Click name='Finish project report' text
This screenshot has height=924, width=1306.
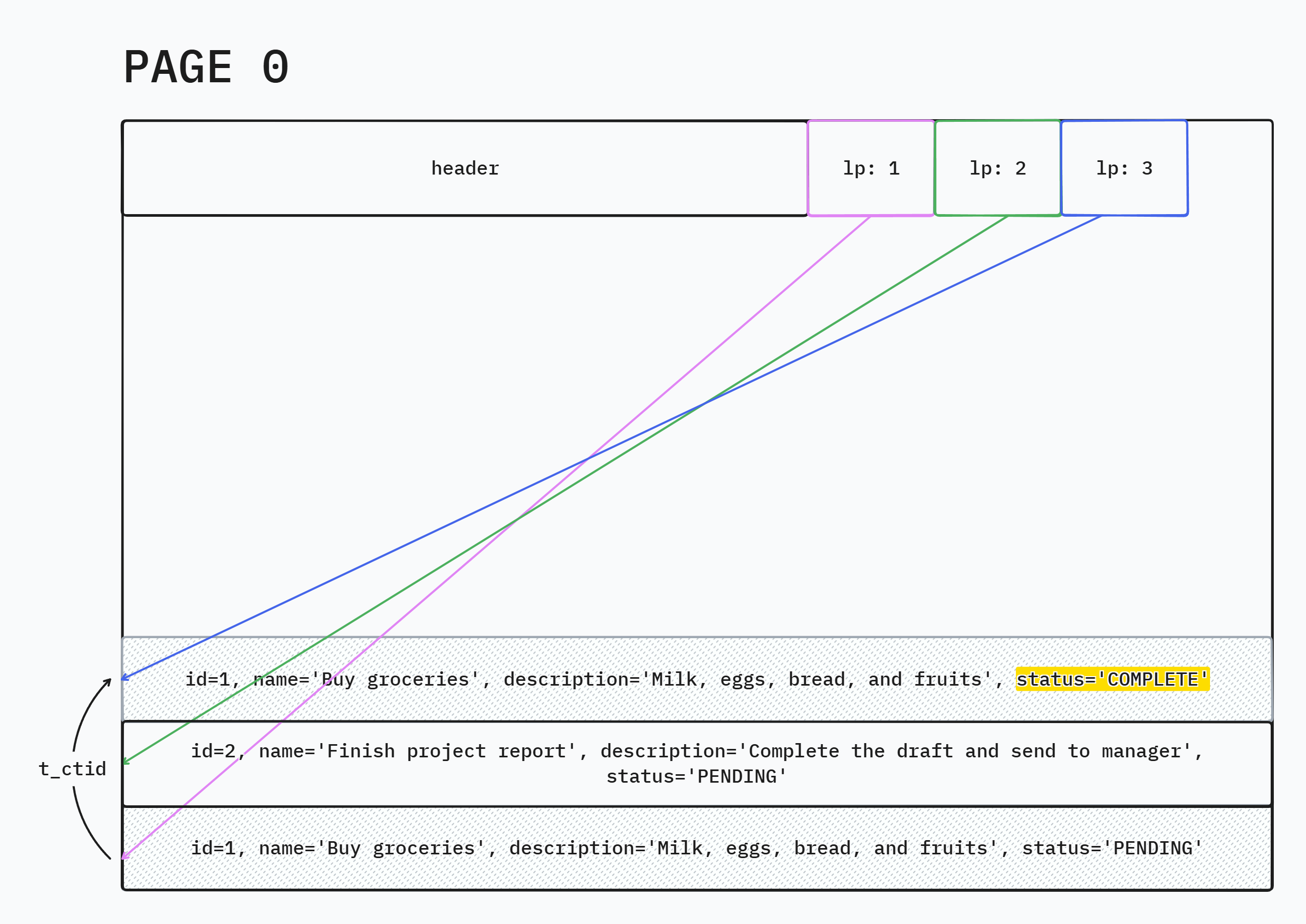(418, 751)
